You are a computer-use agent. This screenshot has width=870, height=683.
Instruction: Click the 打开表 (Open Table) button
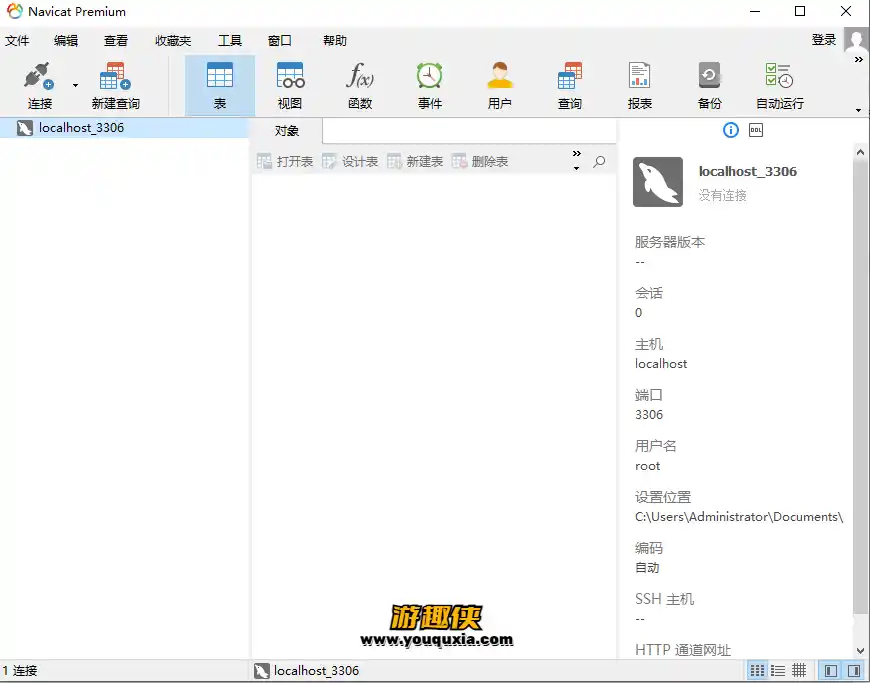(285, 161)
